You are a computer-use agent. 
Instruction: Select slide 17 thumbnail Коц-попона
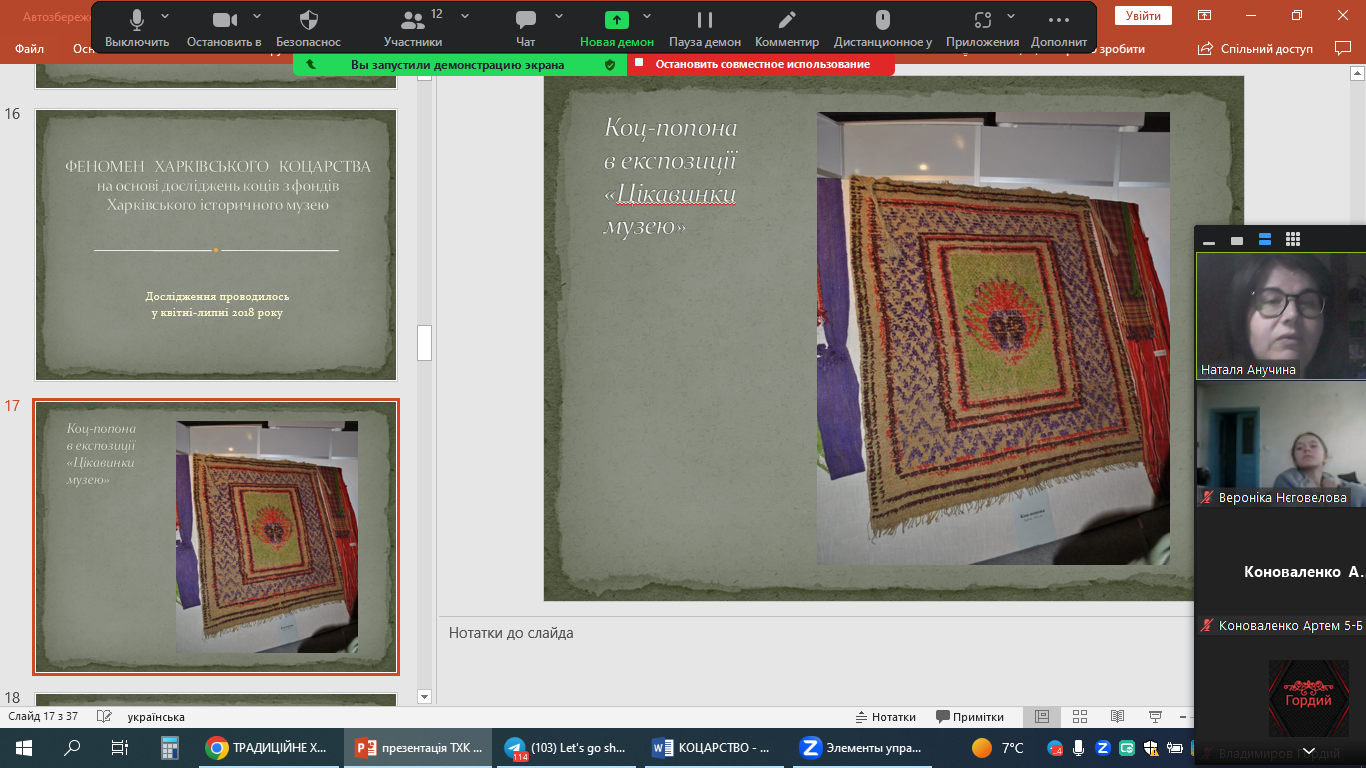click(216, 537)
